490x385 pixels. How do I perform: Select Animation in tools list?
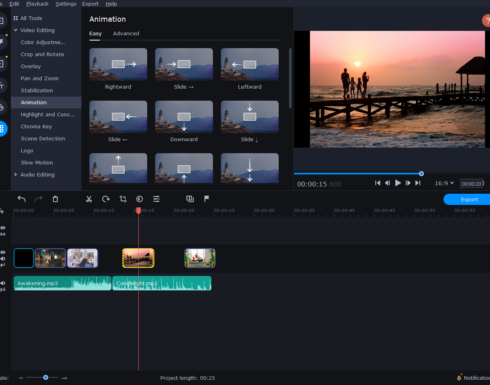46,102
